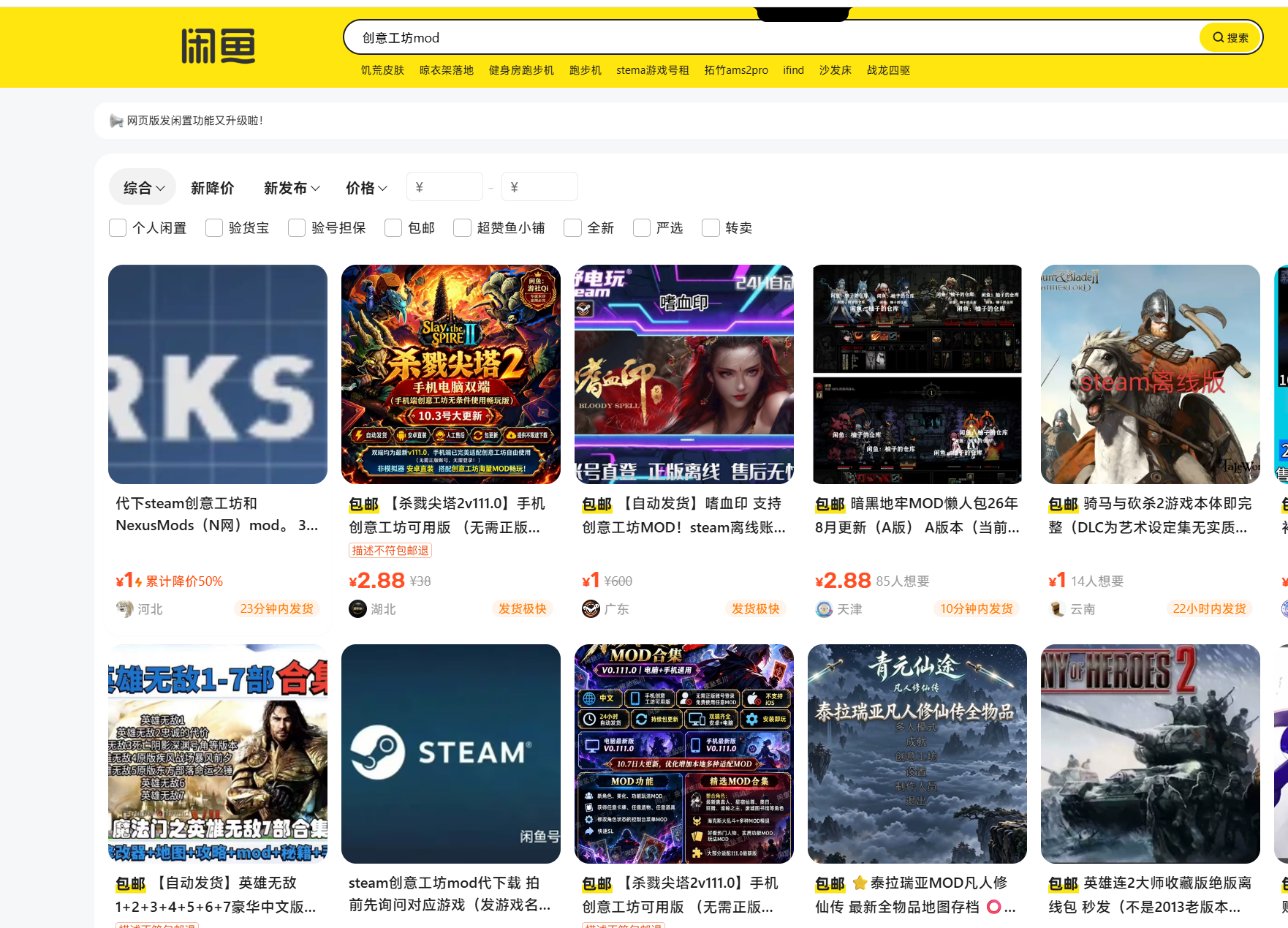Click the 闲鱼 logo
1288x928 pixels.
coord(219,47)
